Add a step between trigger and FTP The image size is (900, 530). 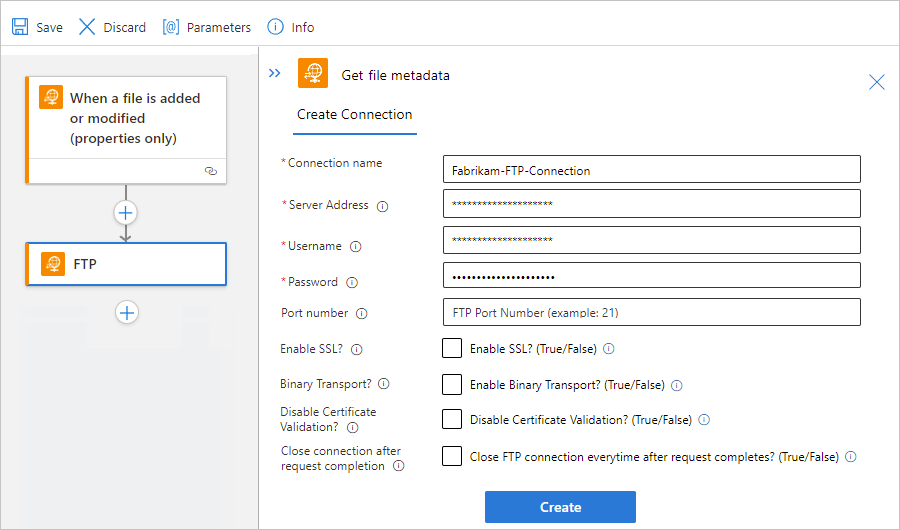(126, 212)
